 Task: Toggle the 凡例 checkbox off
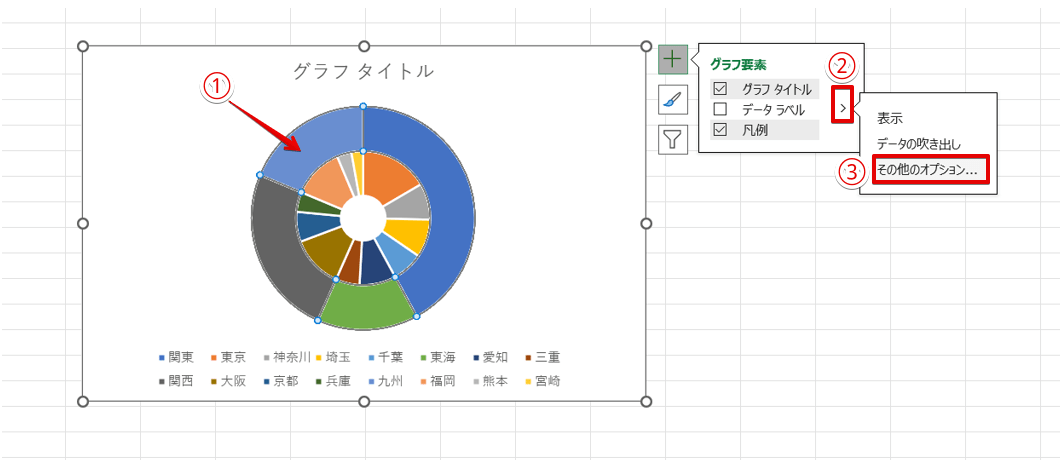[x=720, y=130]
